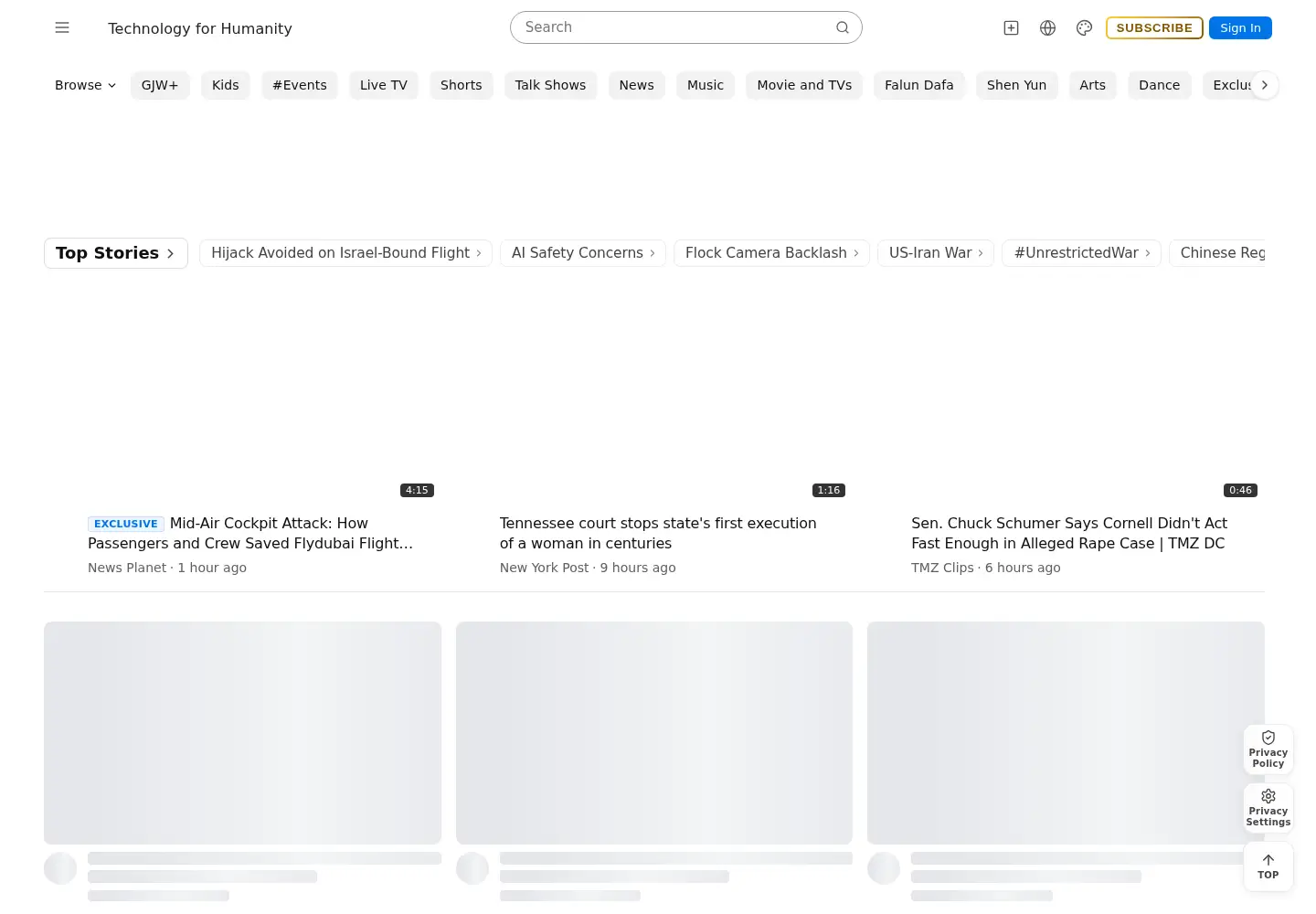The width and height of the screenshot is (1316, 914).
Task: Open Privacy Settings gear button
Action: coord(1268,808)
